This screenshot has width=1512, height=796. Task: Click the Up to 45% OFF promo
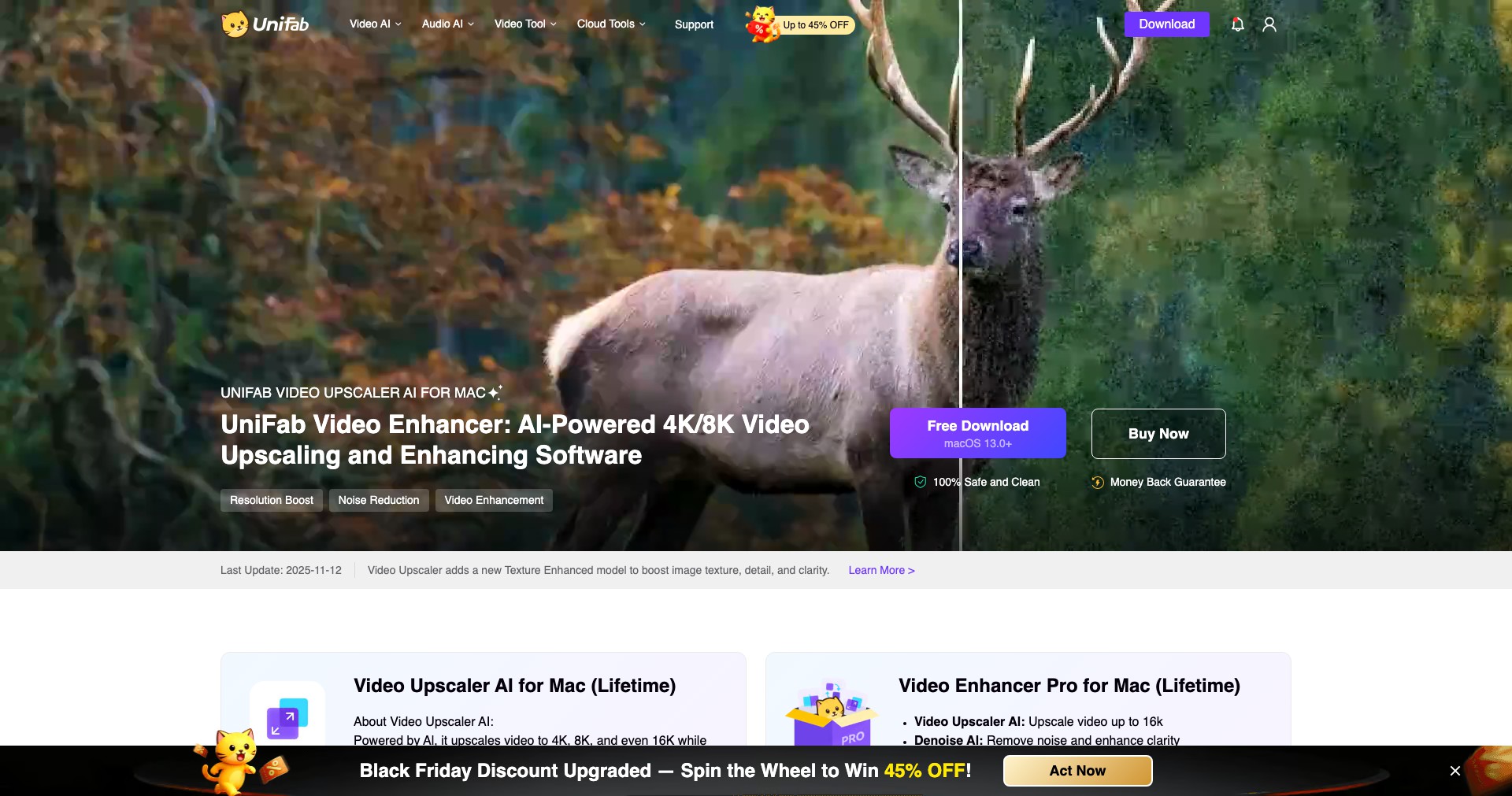pyautogui.click(x=816, y=25)
